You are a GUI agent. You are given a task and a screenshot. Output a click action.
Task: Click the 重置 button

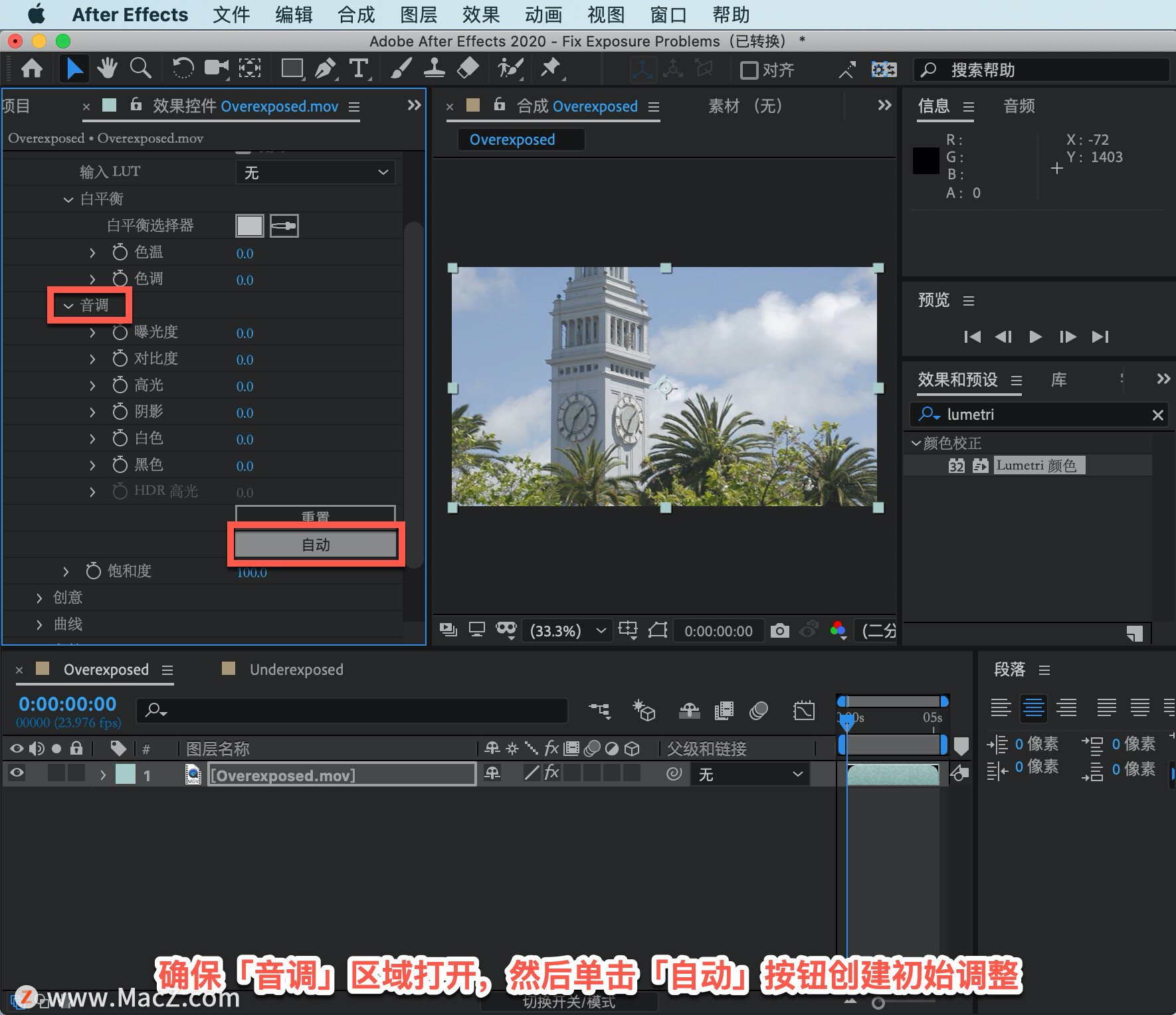[316, 514]
